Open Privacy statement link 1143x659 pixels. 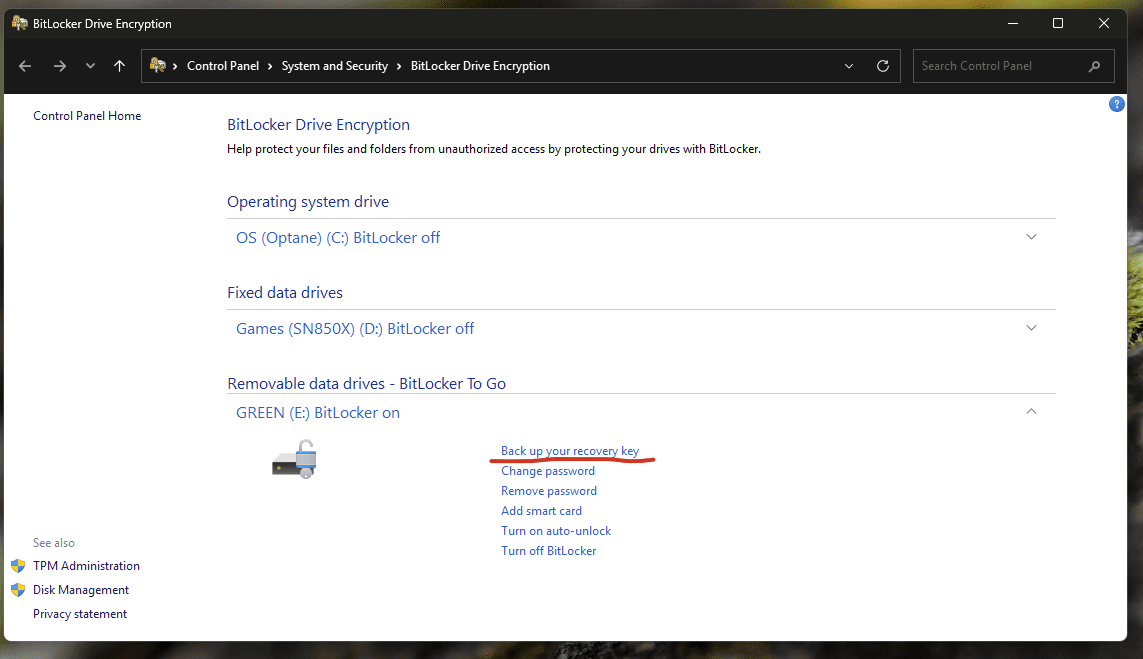pos(79,614)
